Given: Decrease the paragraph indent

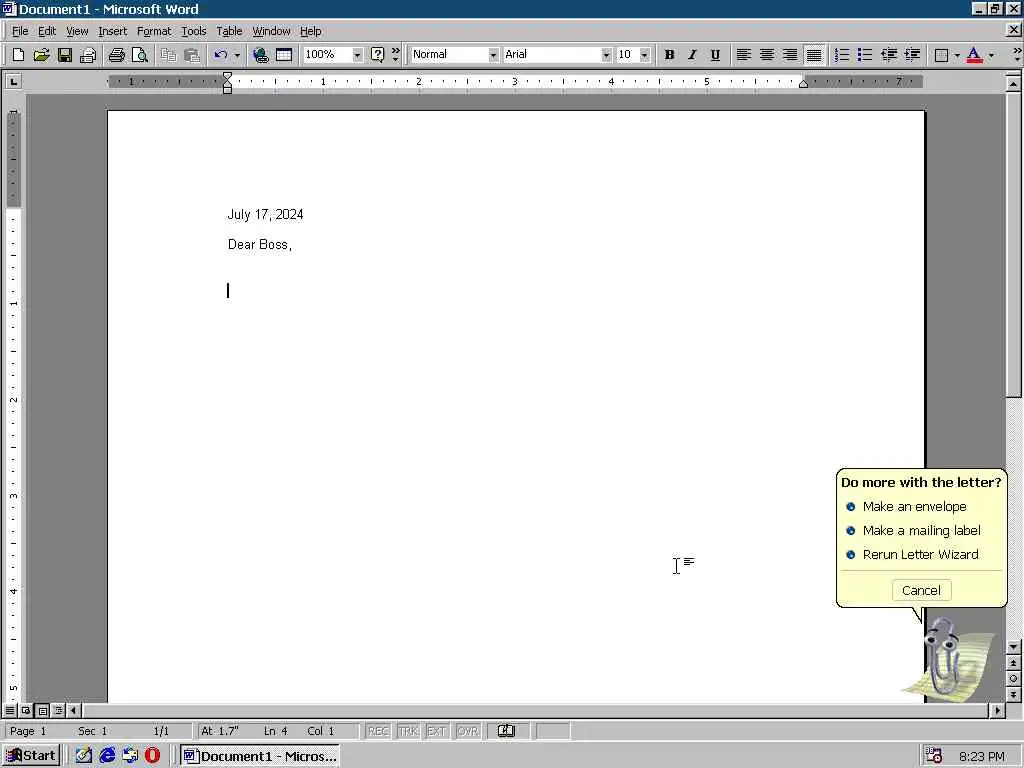Looking at the screenshot, I should click(x=889, y=55).
